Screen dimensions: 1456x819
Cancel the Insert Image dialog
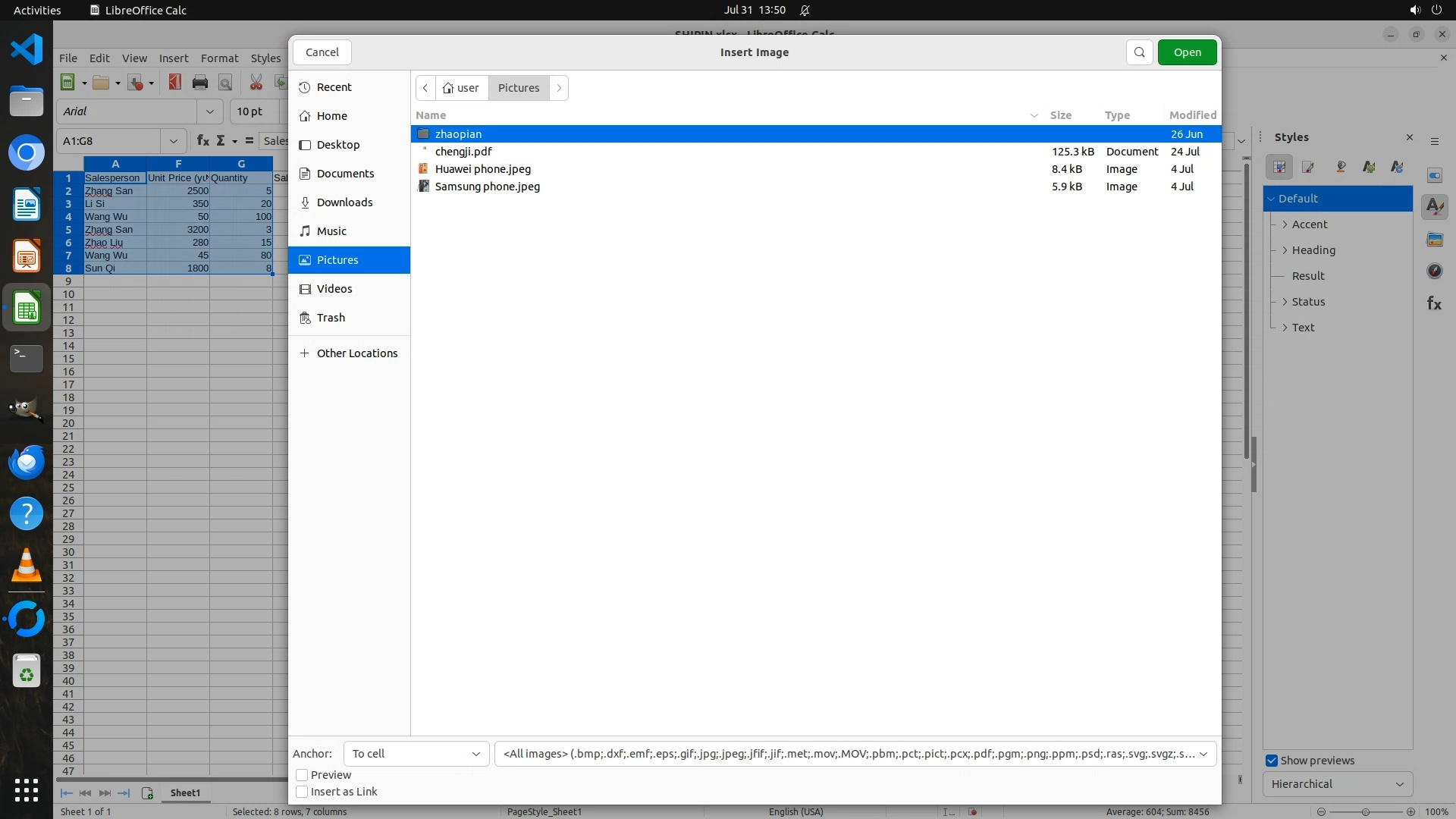tap(322, 52)
